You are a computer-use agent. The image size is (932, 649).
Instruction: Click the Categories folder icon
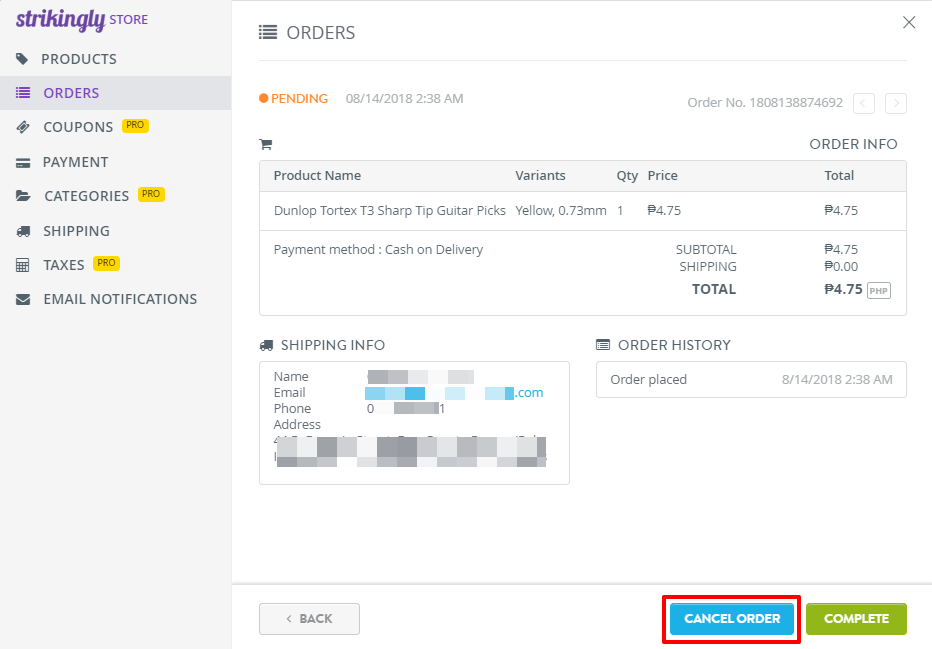23,196
